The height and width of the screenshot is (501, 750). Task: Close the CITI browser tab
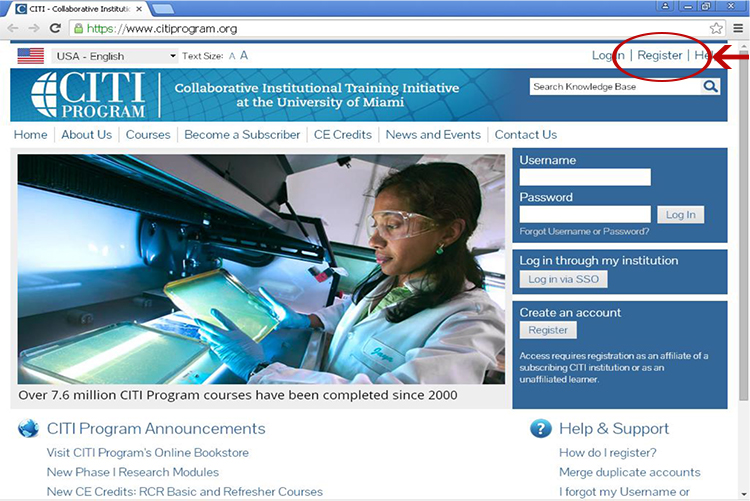tap(139, 9)
